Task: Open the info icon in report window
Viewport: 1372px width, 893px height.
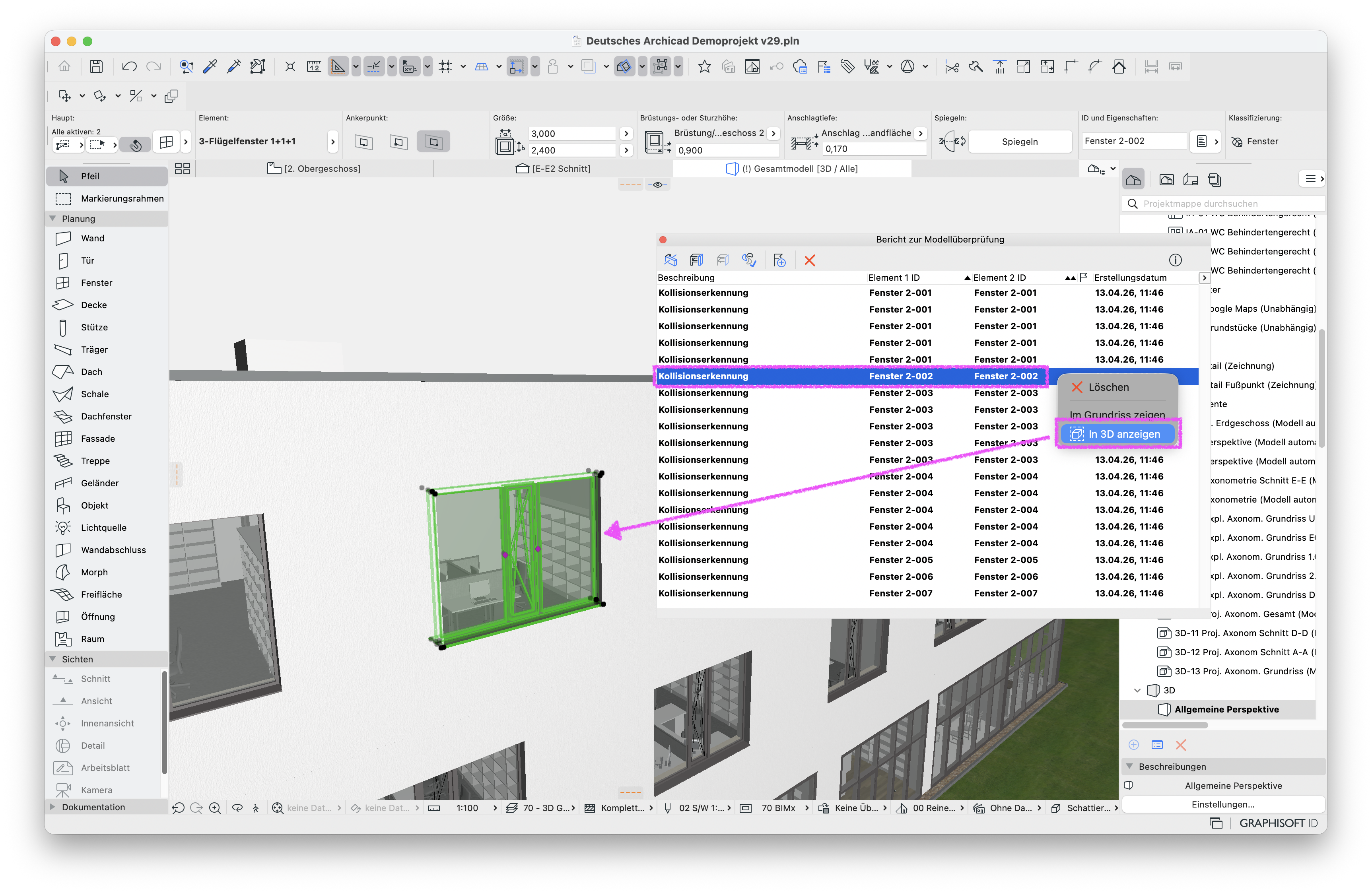Action: coord(1175,260)
